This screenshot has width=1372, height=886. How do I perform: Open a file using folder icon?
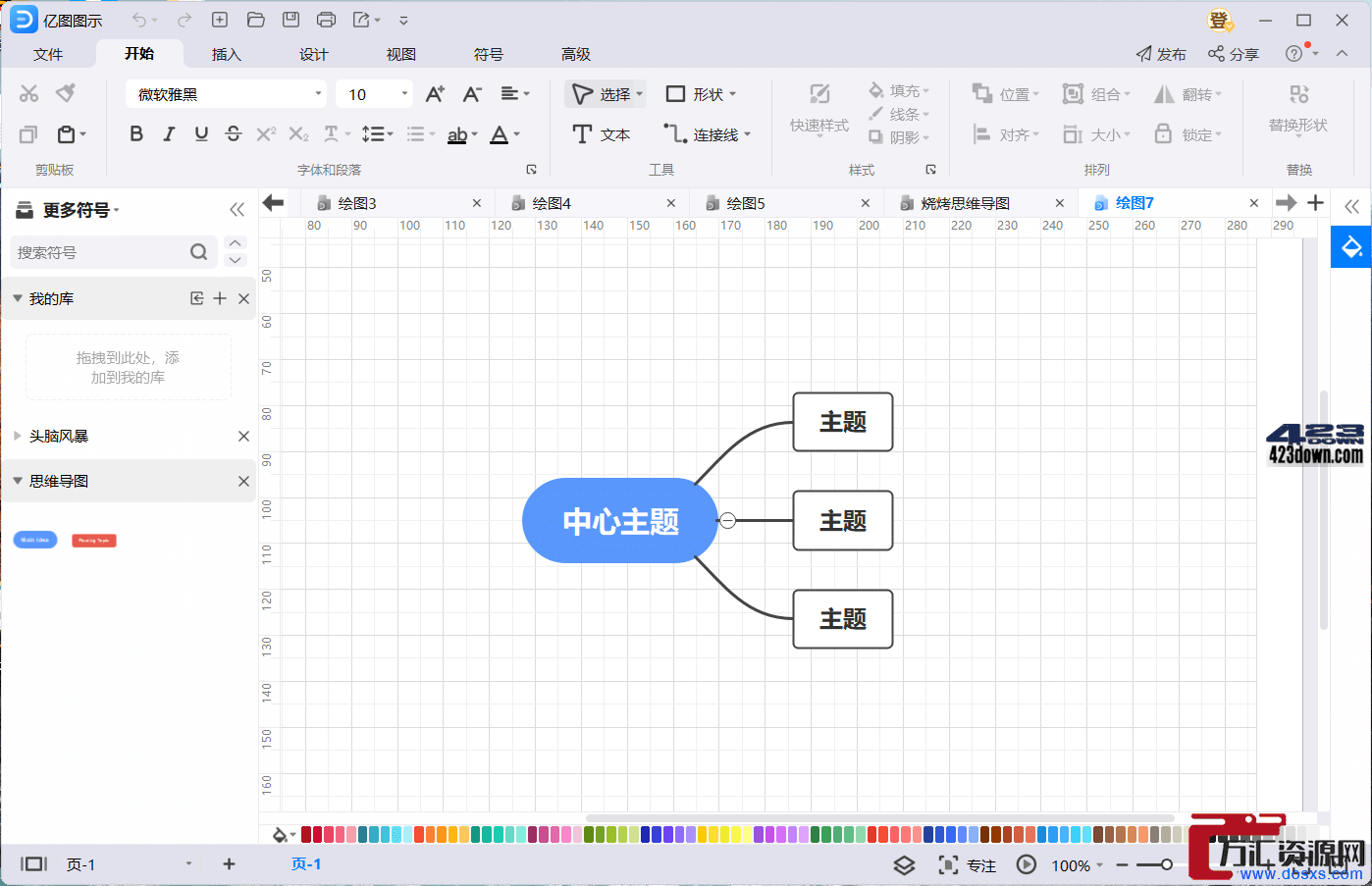[x=256, y=20]
